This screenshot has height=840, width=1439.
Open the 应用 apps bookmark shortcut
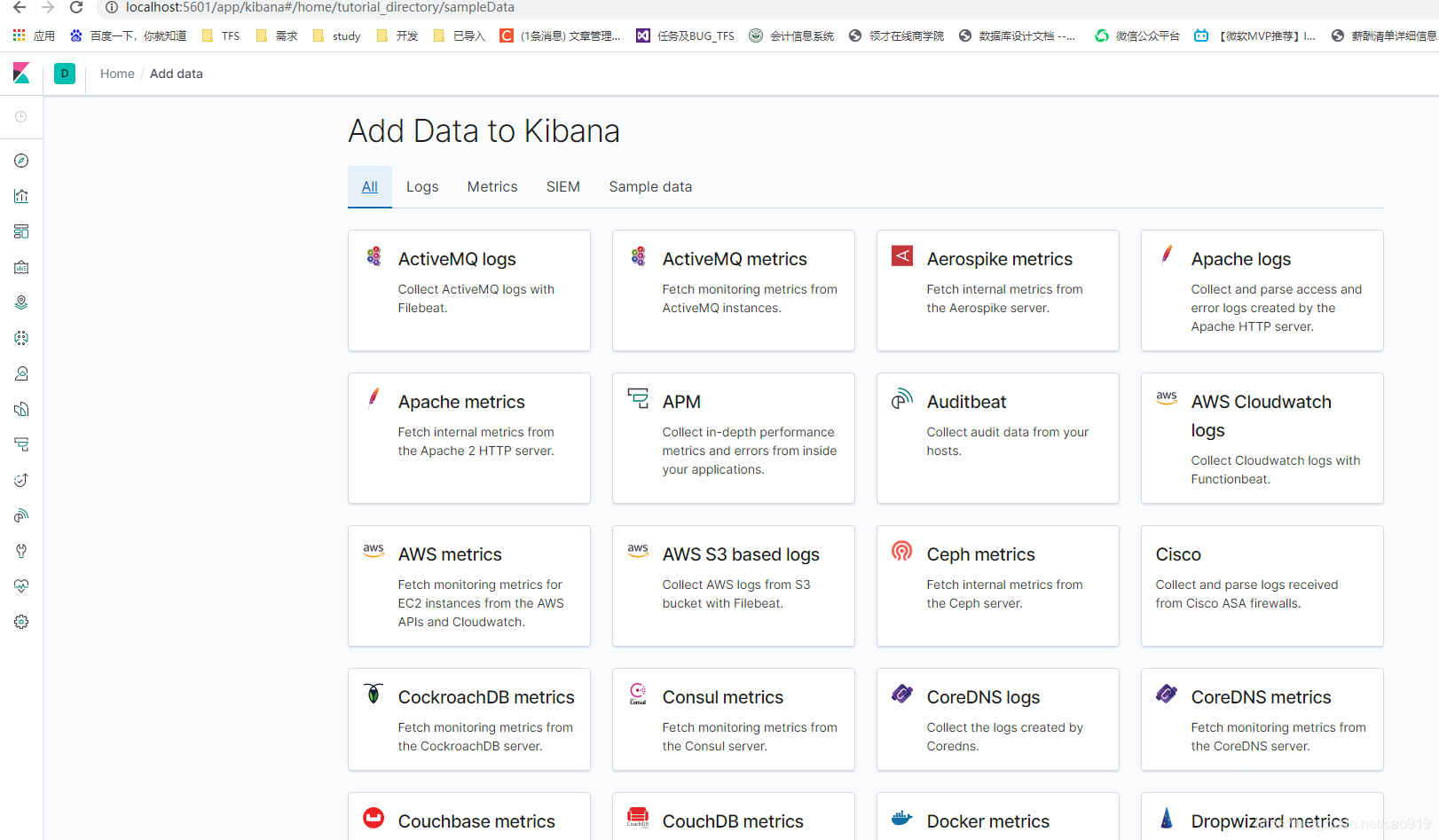click(x=35, y=36)
